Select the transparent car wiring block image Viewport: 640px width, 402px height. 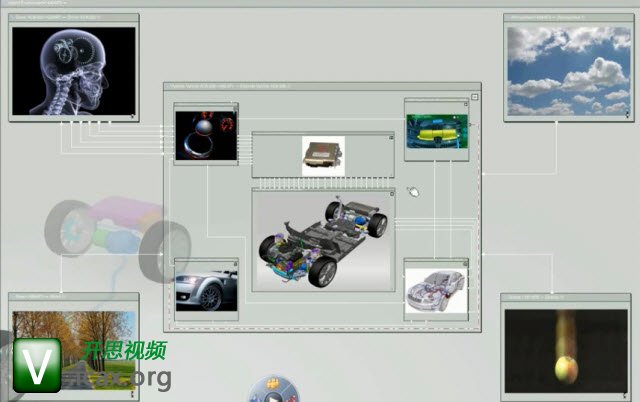pos(436,291)
